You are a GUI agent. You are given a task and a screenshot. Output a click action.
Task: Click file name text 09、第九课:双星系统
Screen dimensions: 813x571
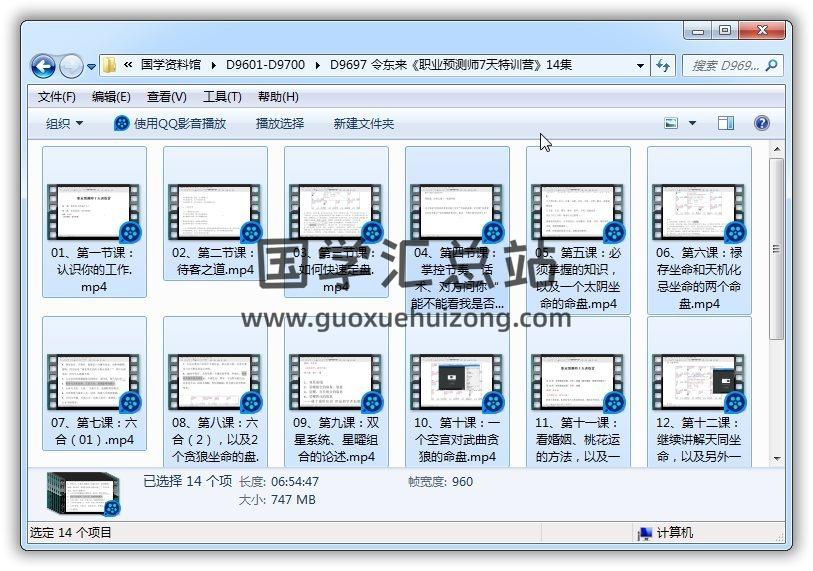[336, 440]
